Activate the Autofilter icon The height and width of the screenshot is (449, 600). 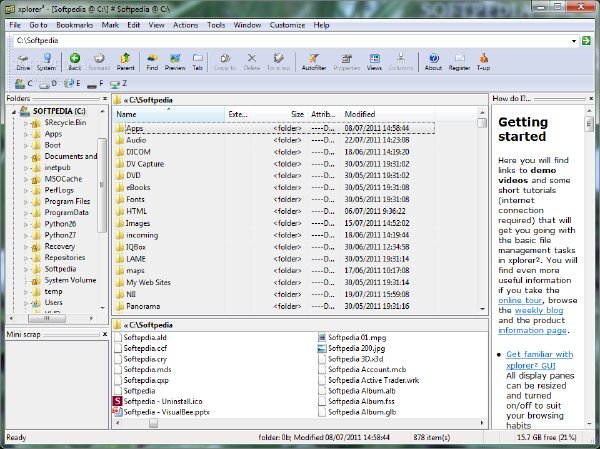pos(314,62)
